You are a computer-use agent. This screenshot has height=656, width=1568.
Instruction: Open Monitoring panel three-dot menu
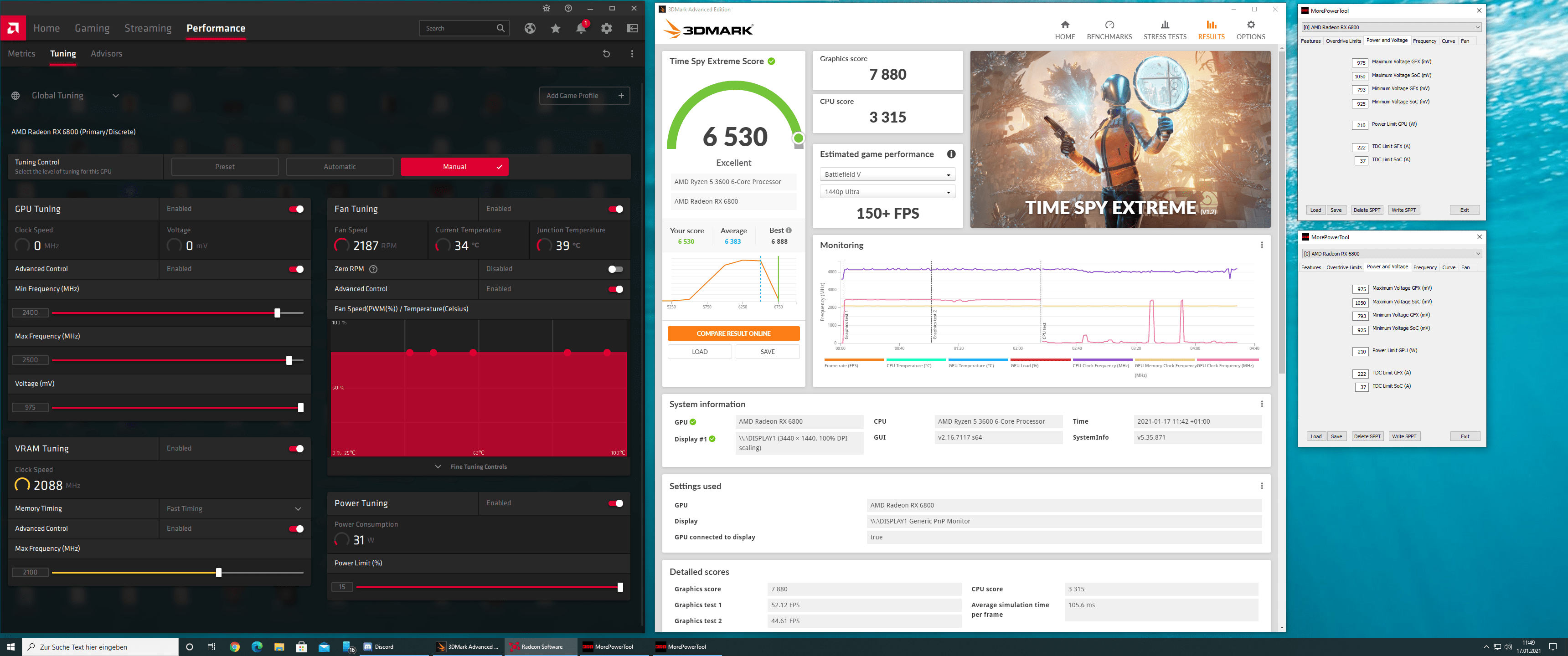click(1262, 245)
